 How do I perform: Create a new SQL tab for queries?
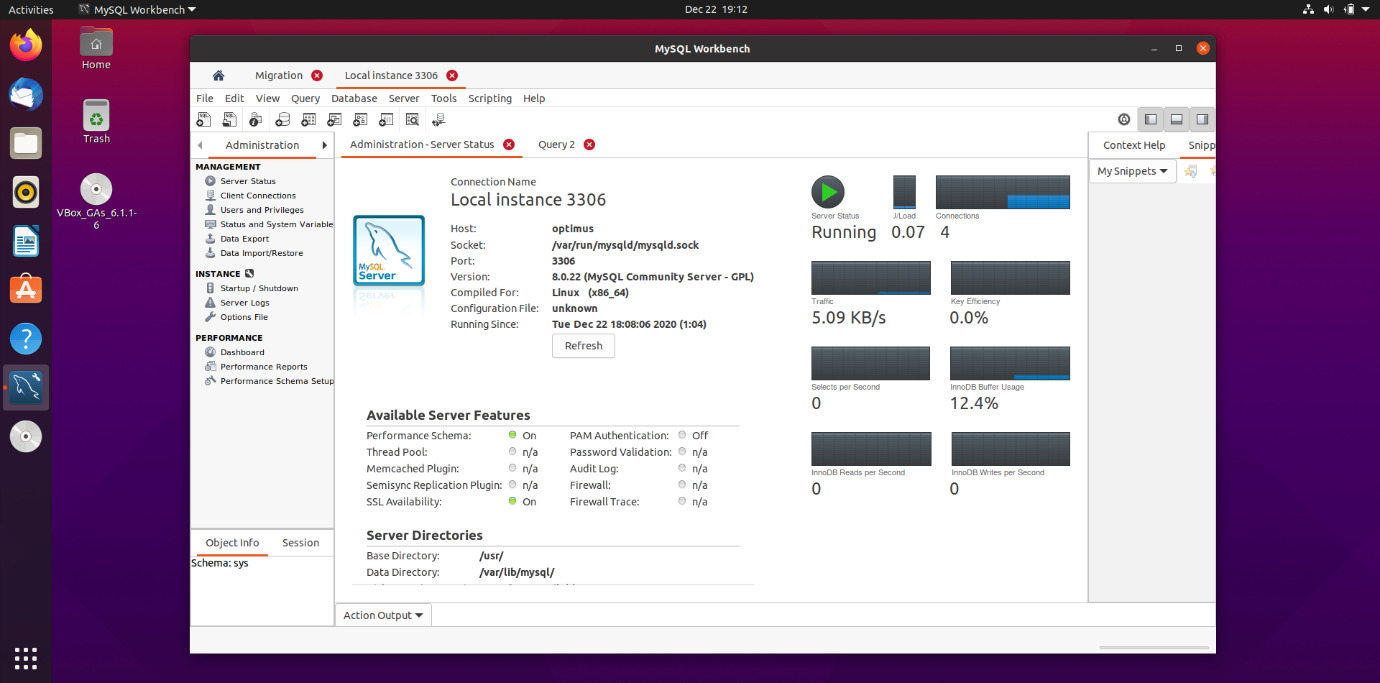point(204,120)
